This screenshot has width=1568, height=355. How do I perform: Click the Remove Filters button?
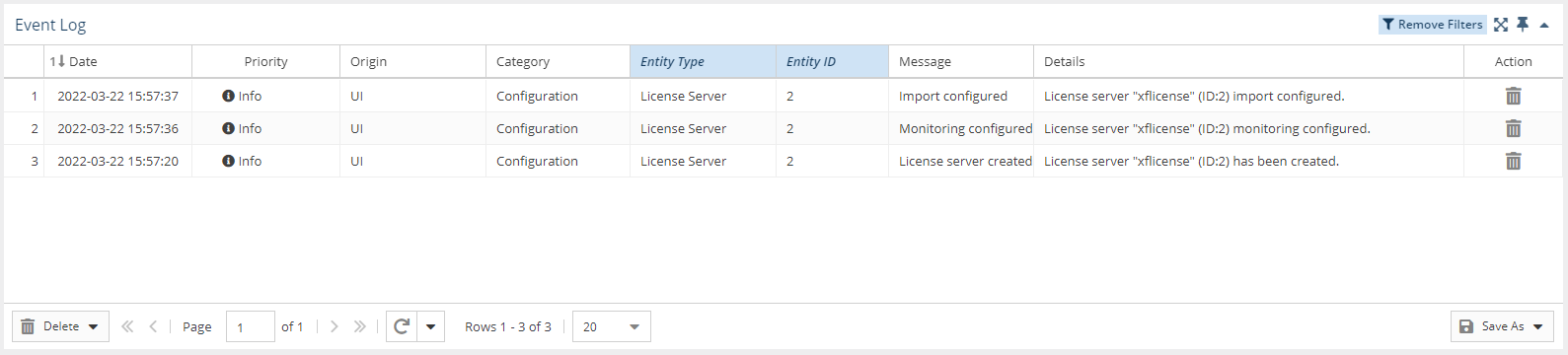pos(1433,25)
